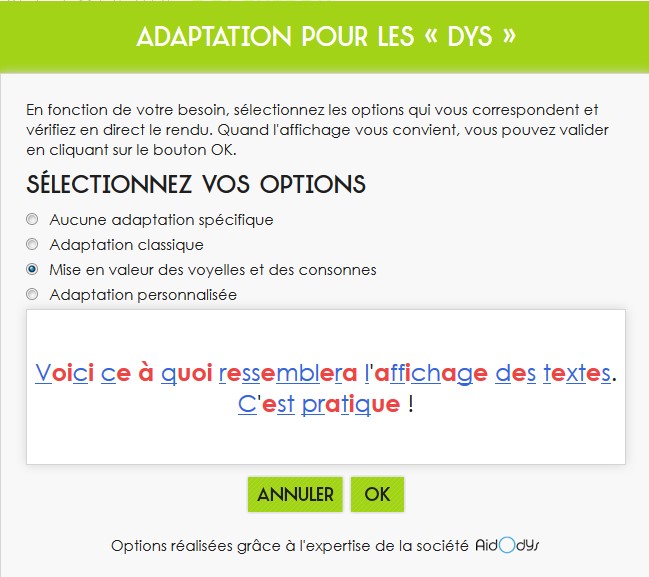Viewport: 649px width, 577px height.
Task: Click the "Adaptation personnalisée" label text
Action: click(143, 295)
